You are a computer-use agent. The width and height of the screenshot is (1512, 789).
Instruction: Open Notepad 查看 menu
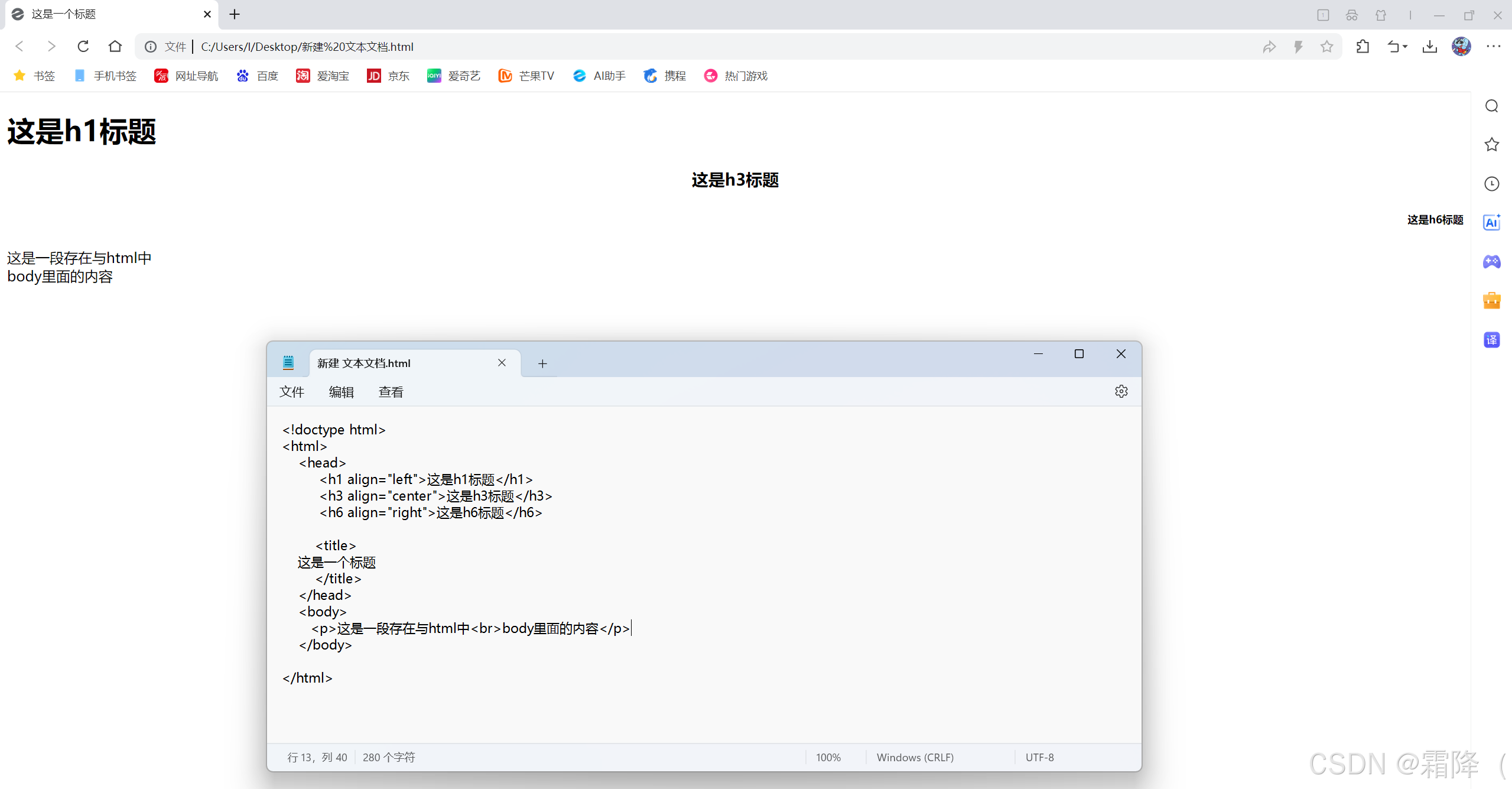391,392
